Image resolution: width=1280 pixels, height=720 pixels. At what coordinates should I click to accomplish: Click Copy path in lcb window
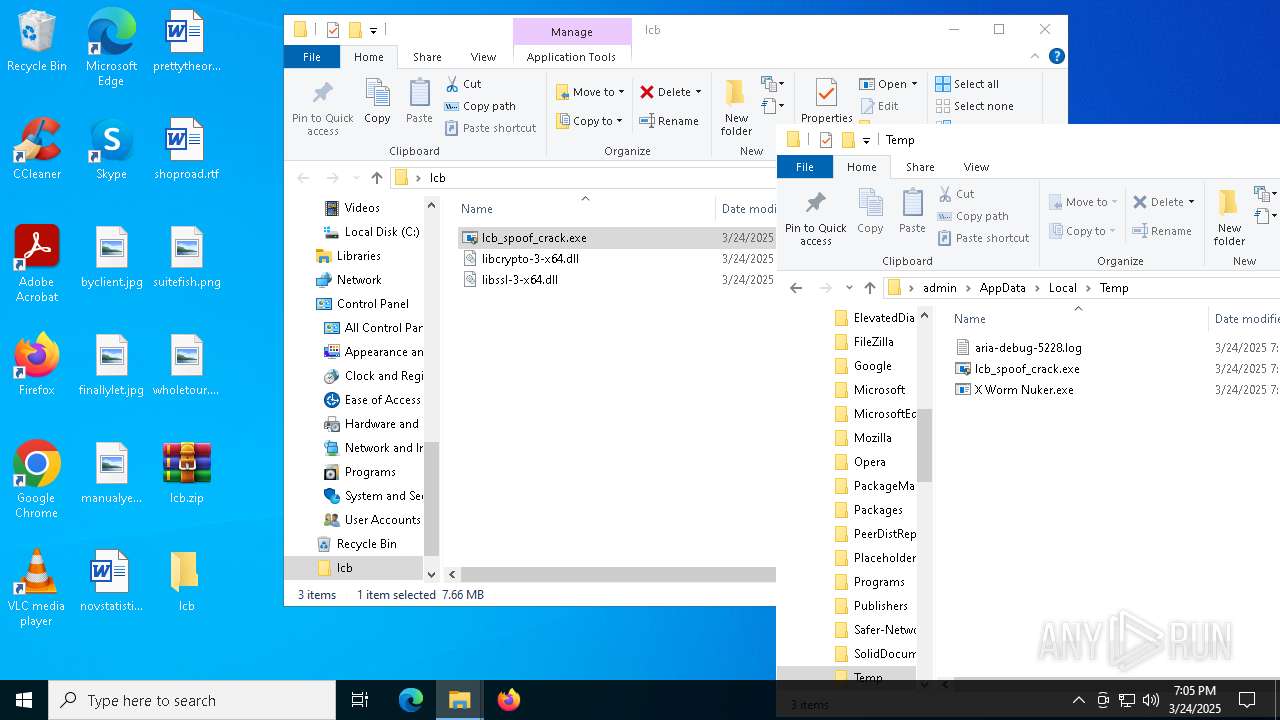(x=480, y=106)
